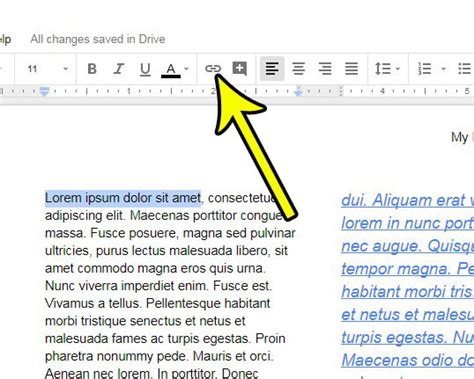Open the linked text 'turpis egestas. Nu'

pyautogui.click(x=407, y=337)
